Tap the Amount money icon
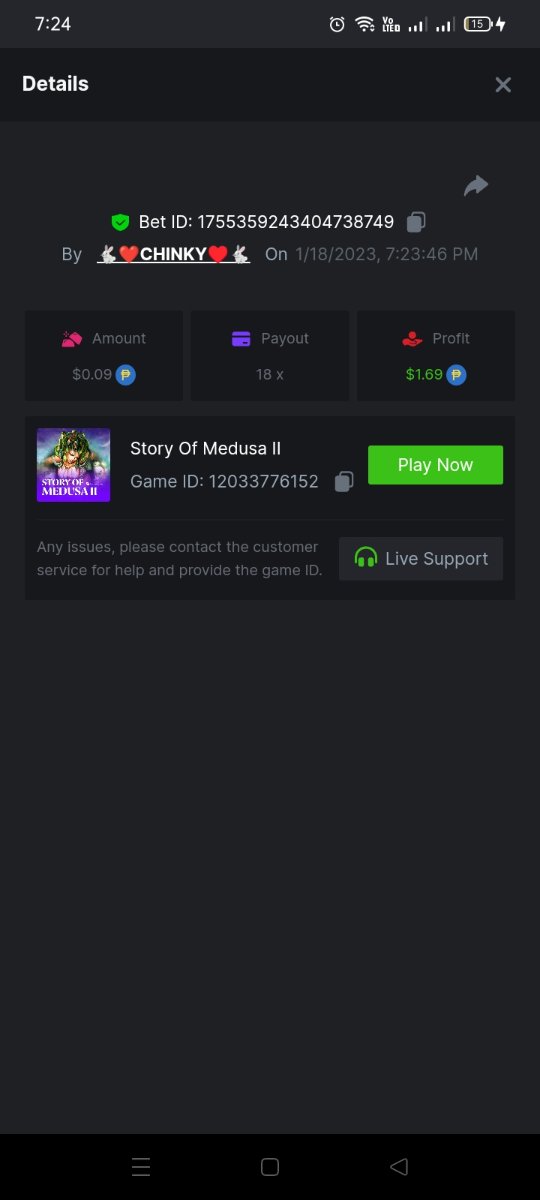The image size is (540, 1200). (x=71, y=339)
